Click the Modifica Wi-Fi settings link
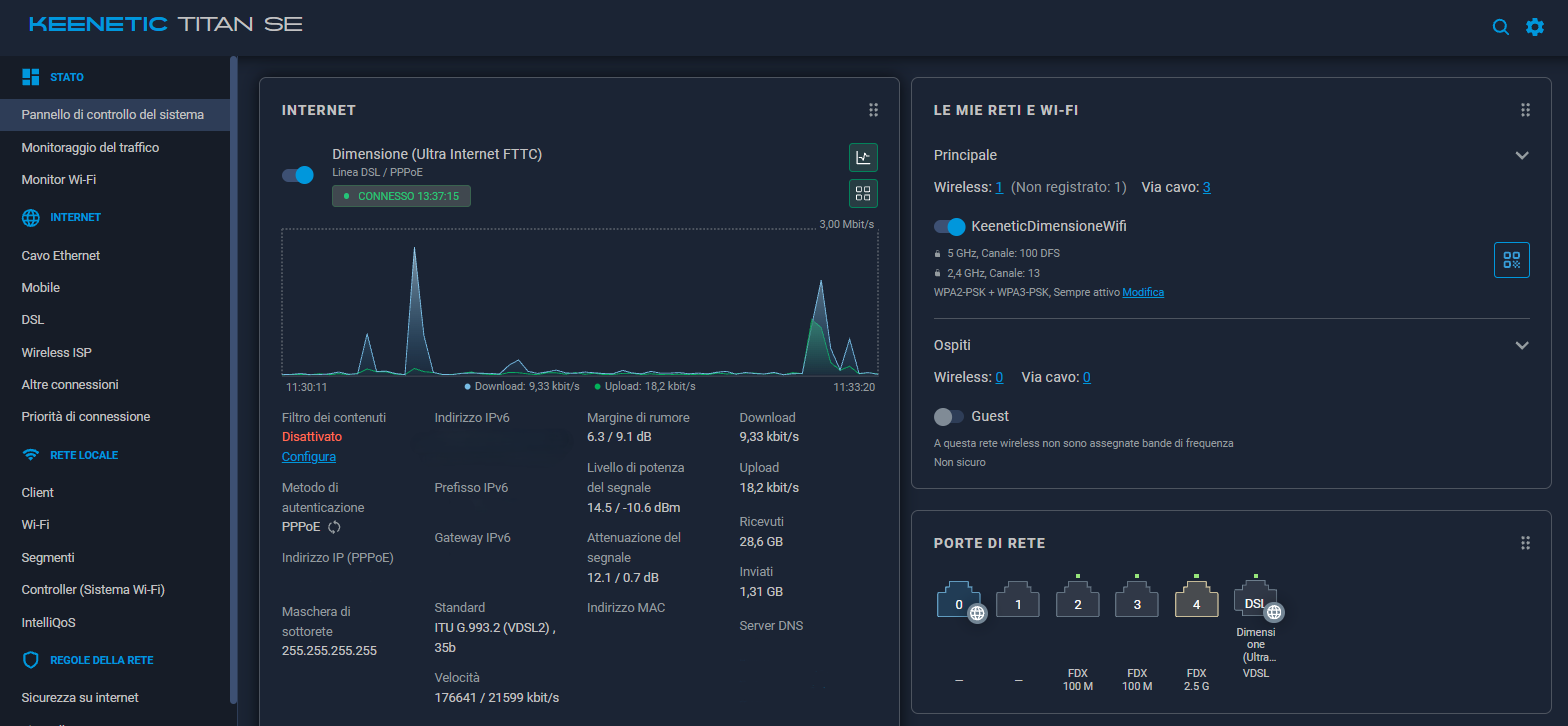1568x726 pixels. pos(1143,292)
